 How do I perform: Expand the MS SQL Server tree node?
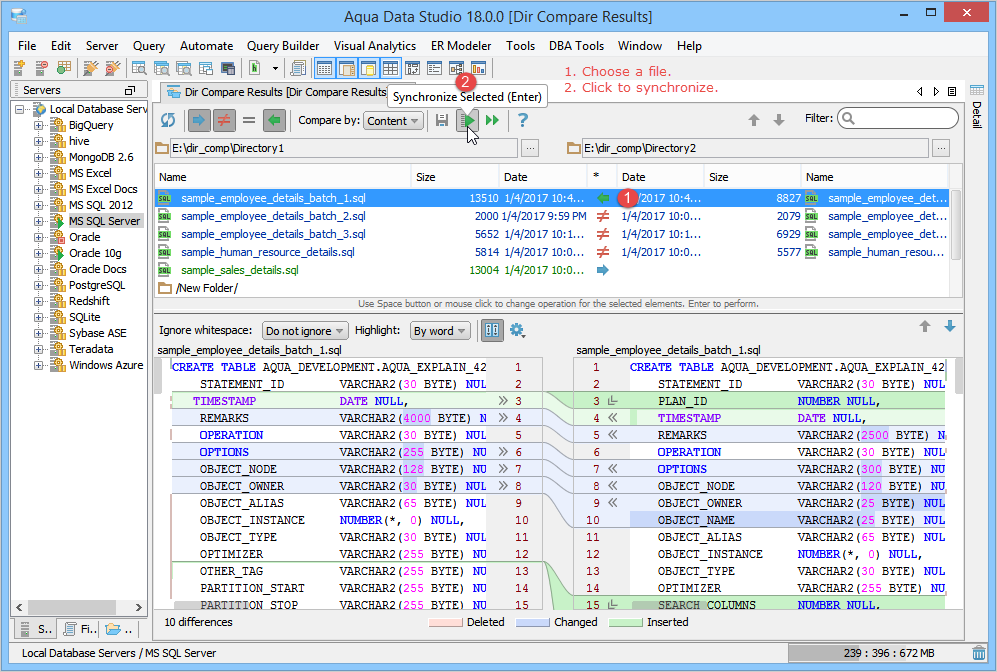39,221
